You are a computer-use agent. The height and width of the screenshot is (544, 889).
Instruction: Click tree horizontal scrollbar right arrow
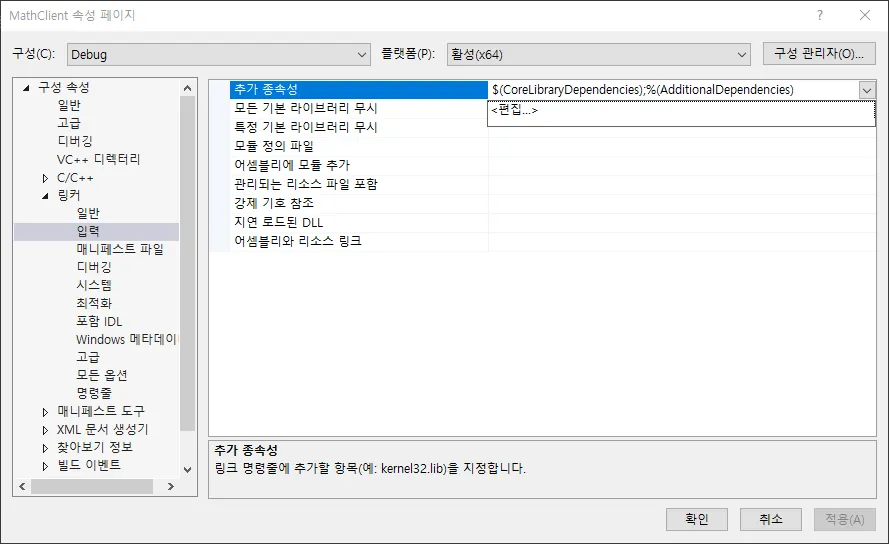click(171, 487)
